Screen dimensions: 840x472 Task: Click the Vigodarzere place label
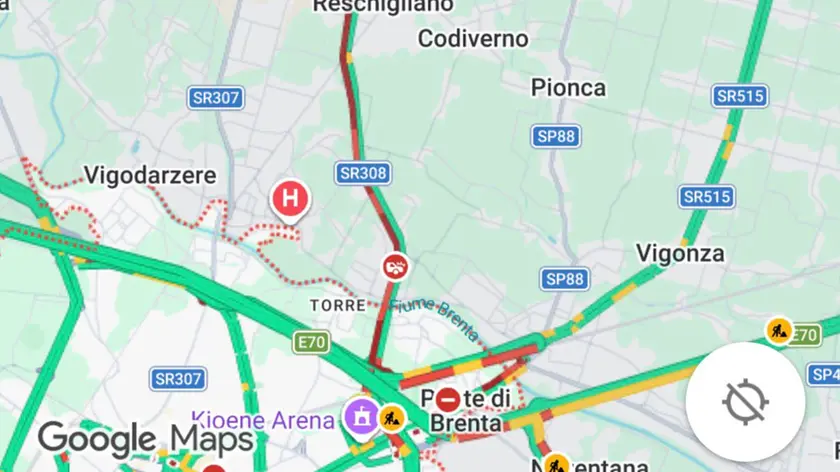pyautogui.click(x=150, y=175)
